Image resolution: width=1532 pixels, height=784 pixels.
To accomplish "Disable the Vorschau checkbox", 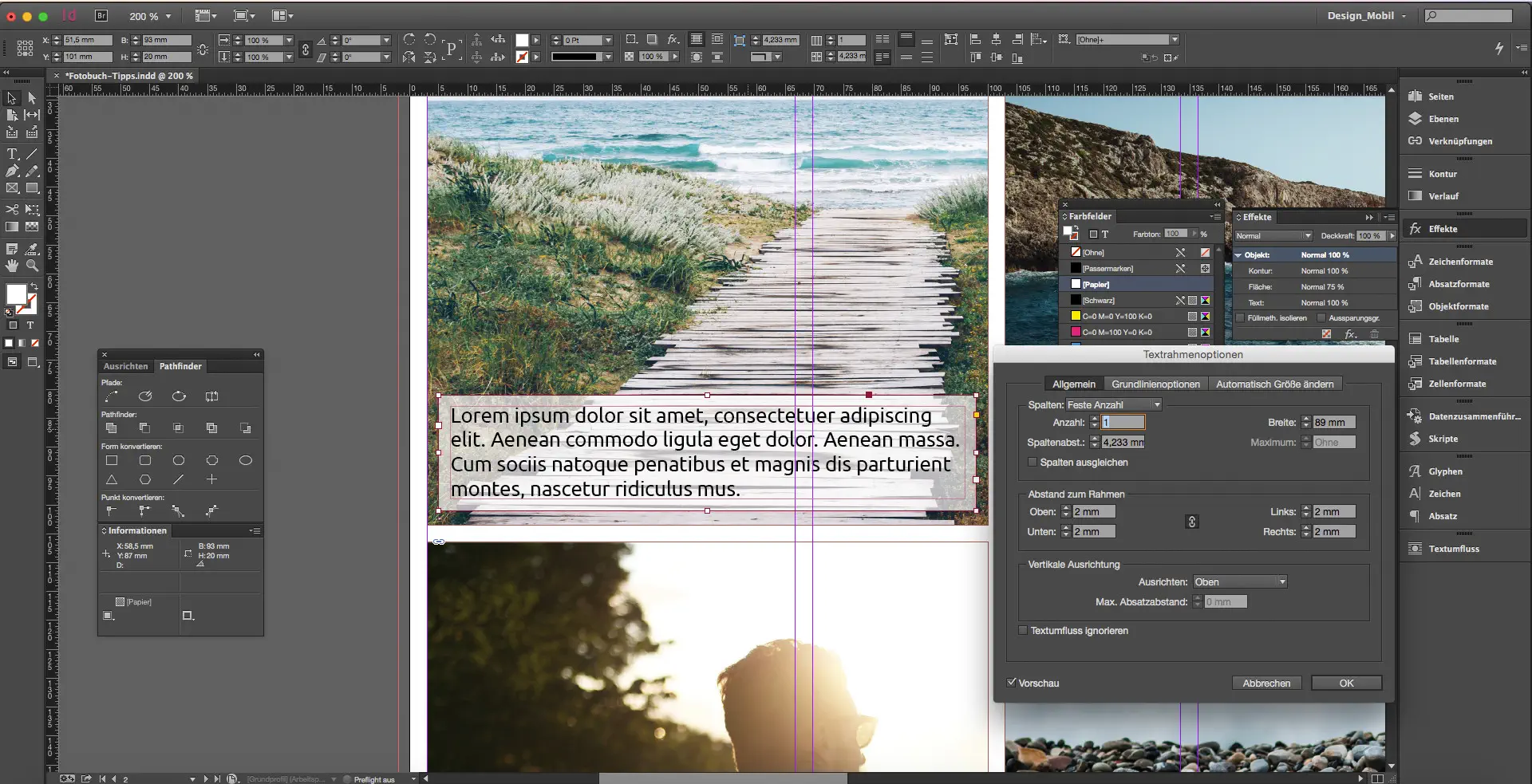I will point(1012,683).
